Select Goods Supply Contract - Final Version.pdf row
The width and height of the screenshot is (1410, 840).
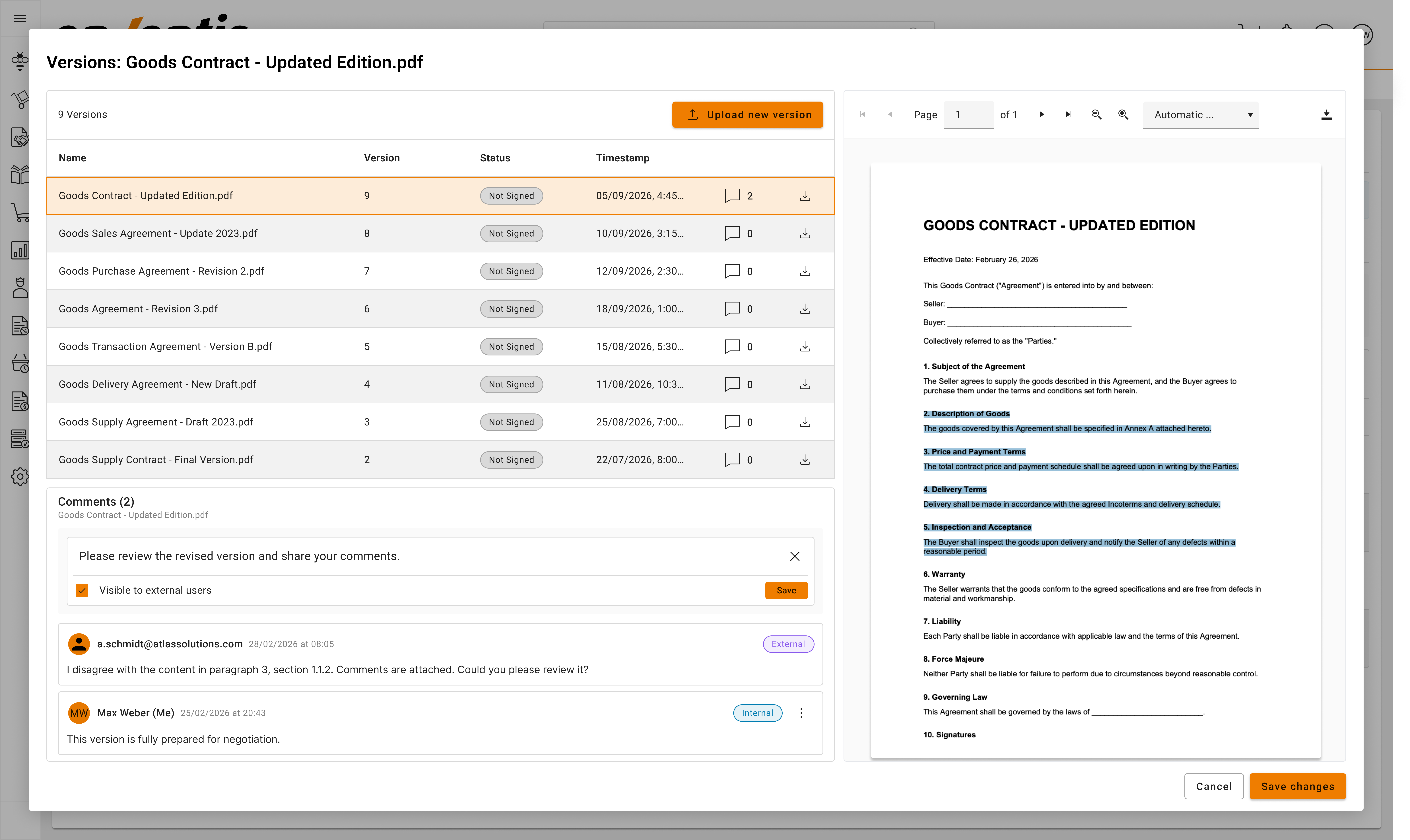(x=440, y=460)
